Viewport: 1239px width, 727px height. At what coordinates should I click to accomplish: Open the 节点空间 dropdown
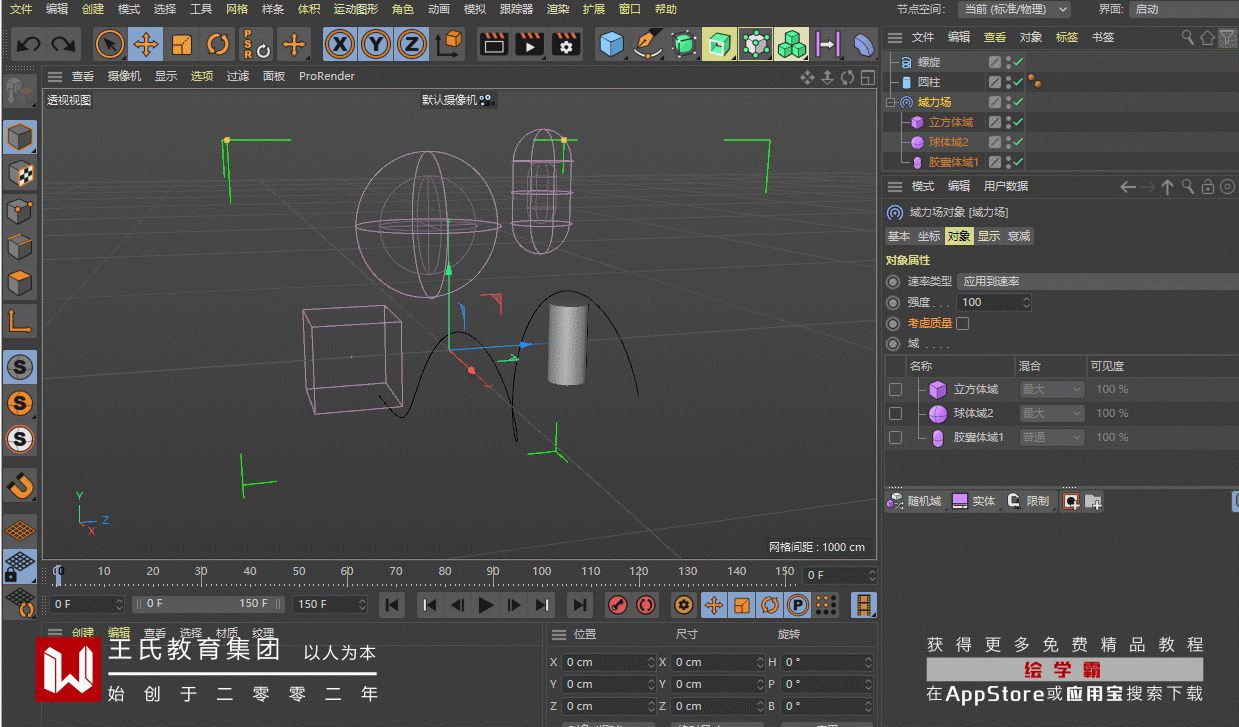tap(1014, 9)
